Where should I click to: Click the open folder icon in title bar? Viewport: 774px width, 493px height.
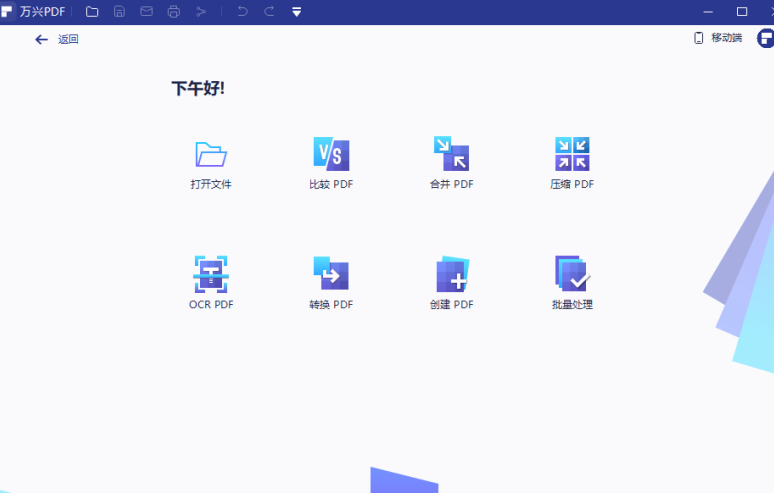tap(92, 12)
